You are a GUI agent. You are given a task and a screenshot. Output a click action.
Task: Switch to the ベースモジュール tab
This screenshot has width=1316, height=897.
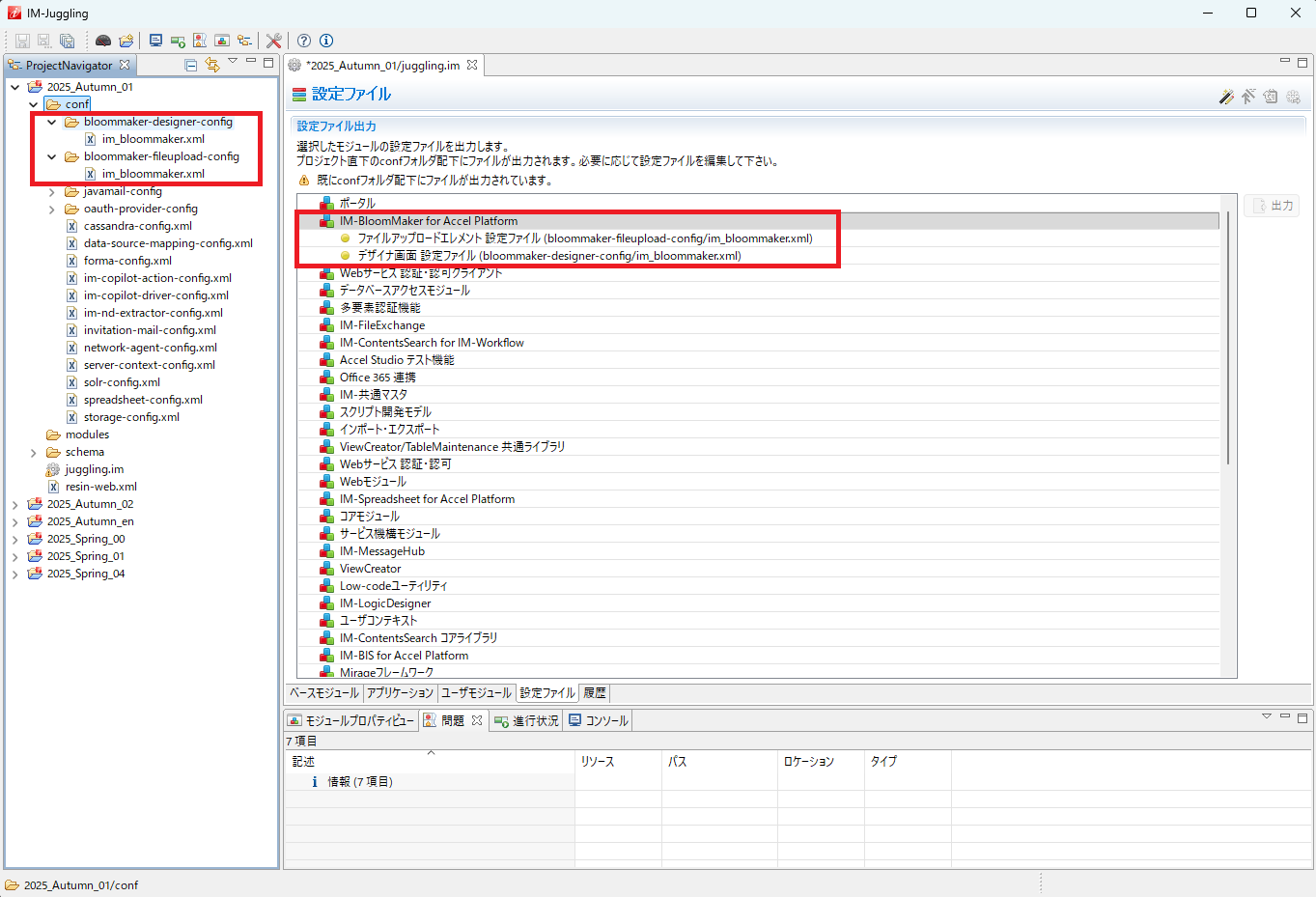(324, 693)
